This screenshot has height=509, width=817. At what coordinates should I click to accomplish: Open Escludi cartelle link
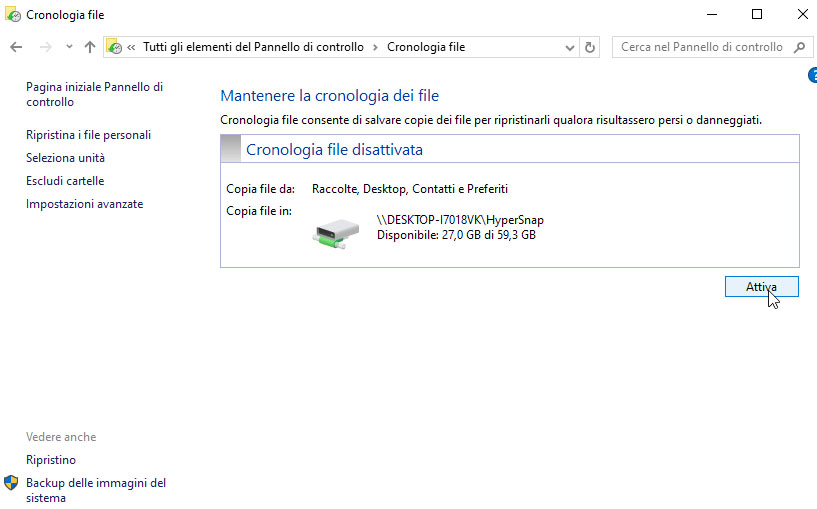[65, 181]
